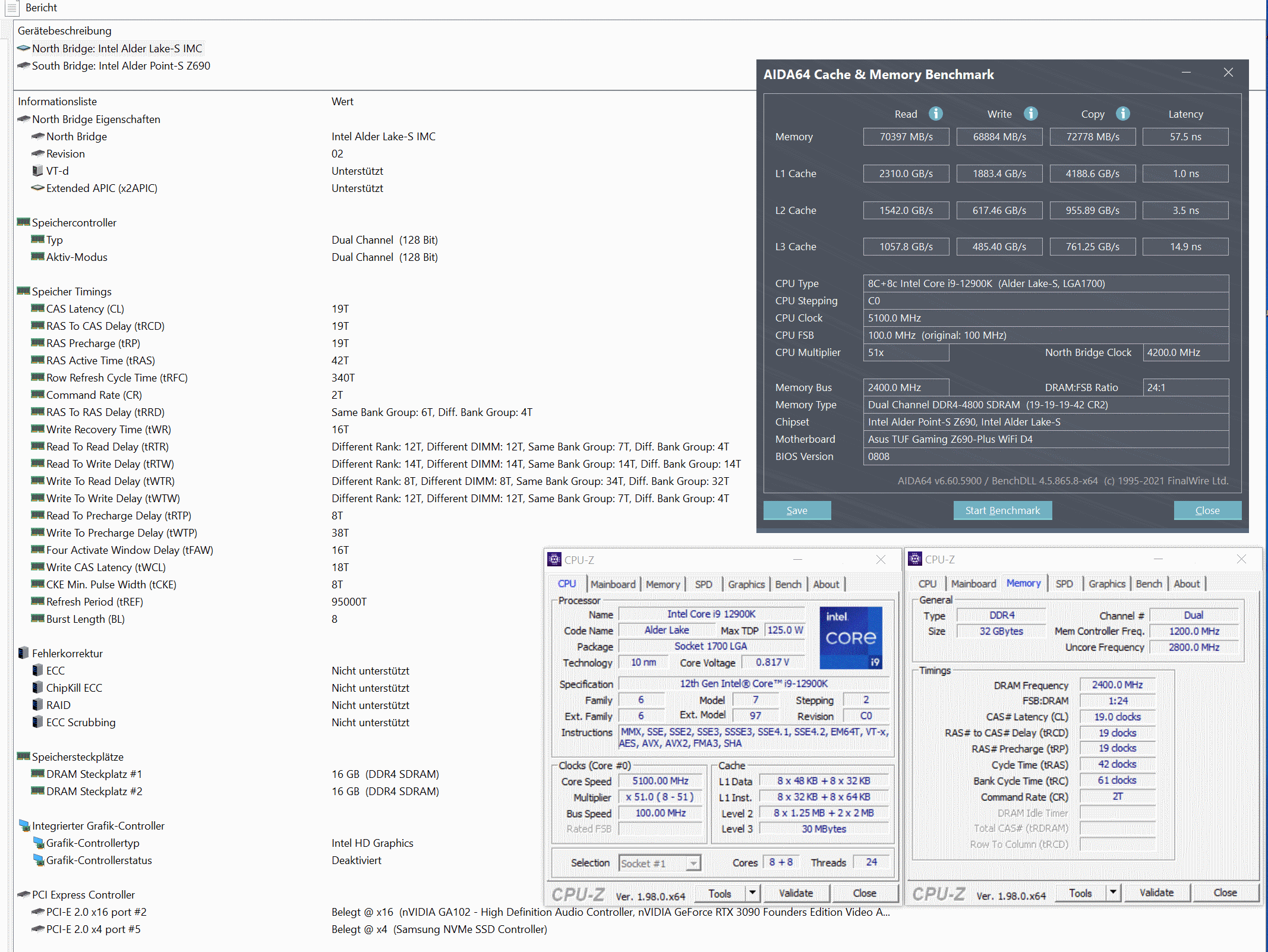Switch to SPD tab in right CPU-Z window

1064,584
